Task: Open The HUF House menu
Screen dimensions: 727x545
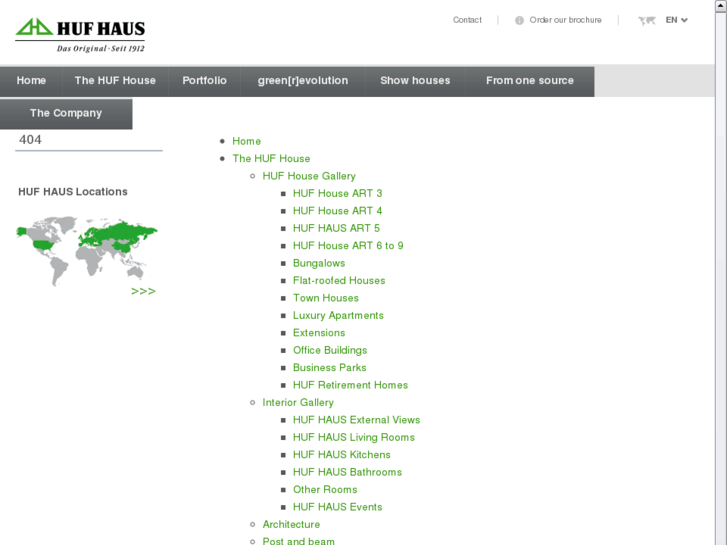Action: click(115, 81)
